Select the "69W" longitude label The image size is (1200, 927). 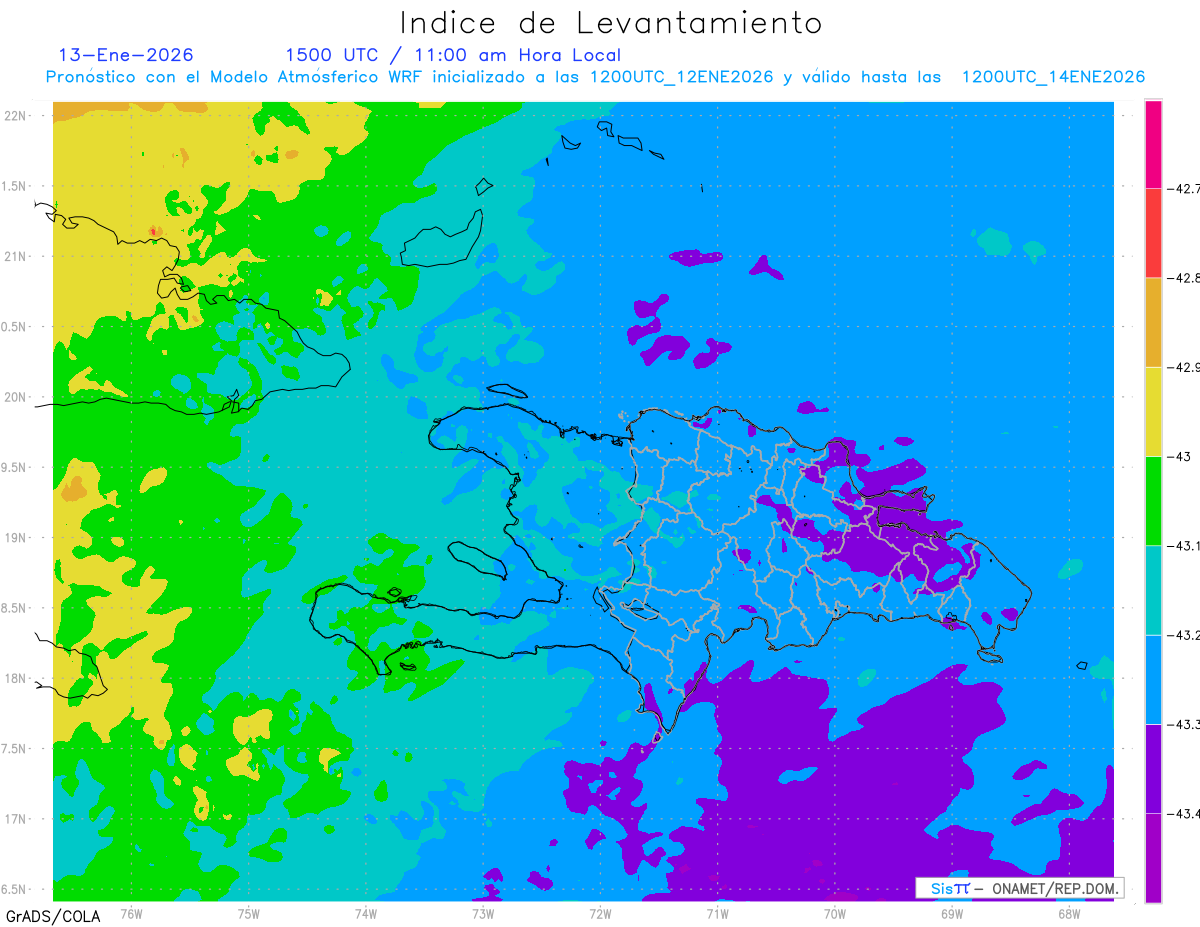coord(952,913)
